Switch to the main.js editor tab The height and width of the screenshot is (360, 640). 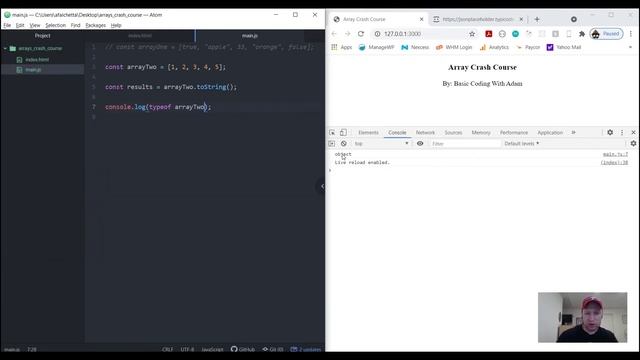pyautogui.click(x=250, y=36)
